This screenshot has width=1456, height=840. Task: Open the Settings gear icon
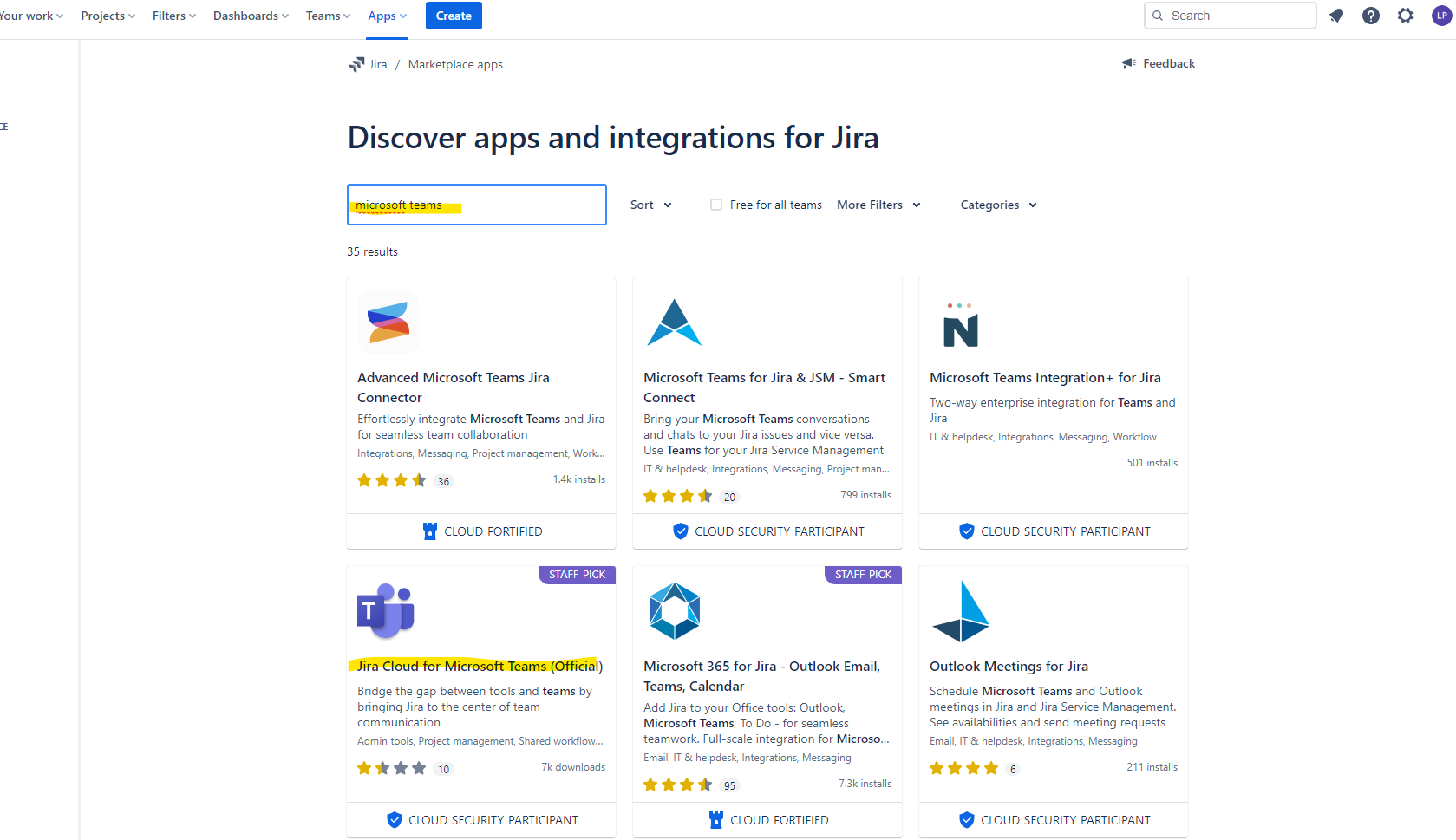pos(1406,15)
